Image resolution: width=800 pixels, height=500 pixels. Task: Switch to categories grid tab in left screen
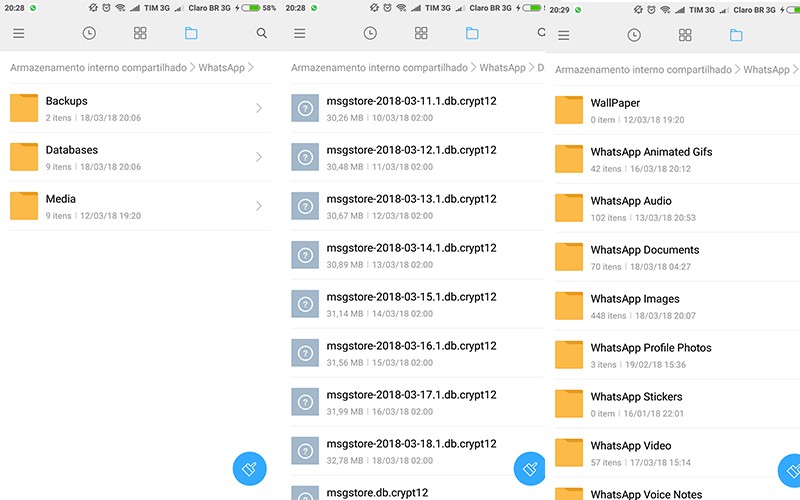tap(140, 34)
